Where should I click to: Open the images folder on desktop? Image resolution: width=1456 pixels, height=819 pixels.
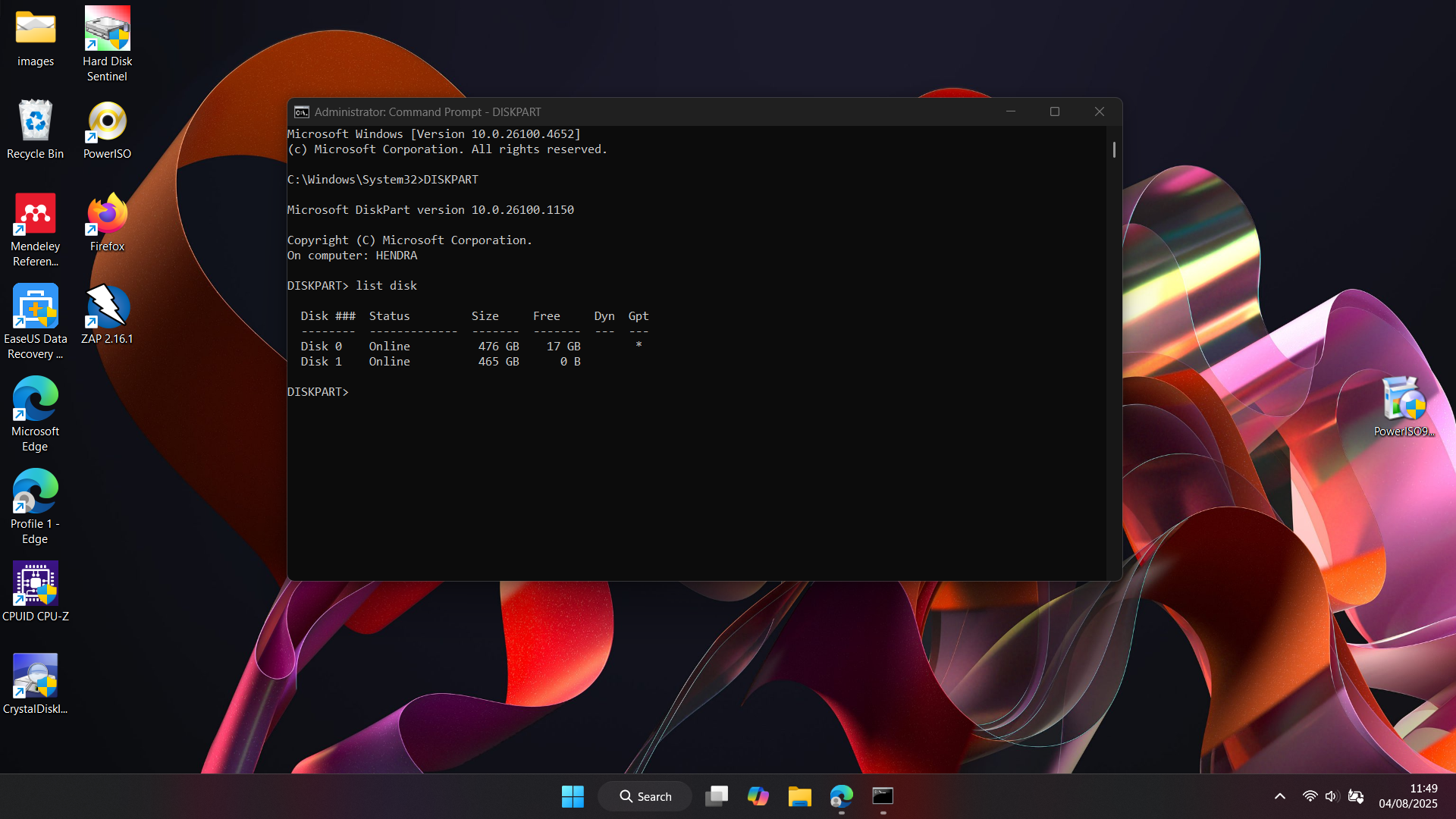pyautogui.click(x=36, y=30)
